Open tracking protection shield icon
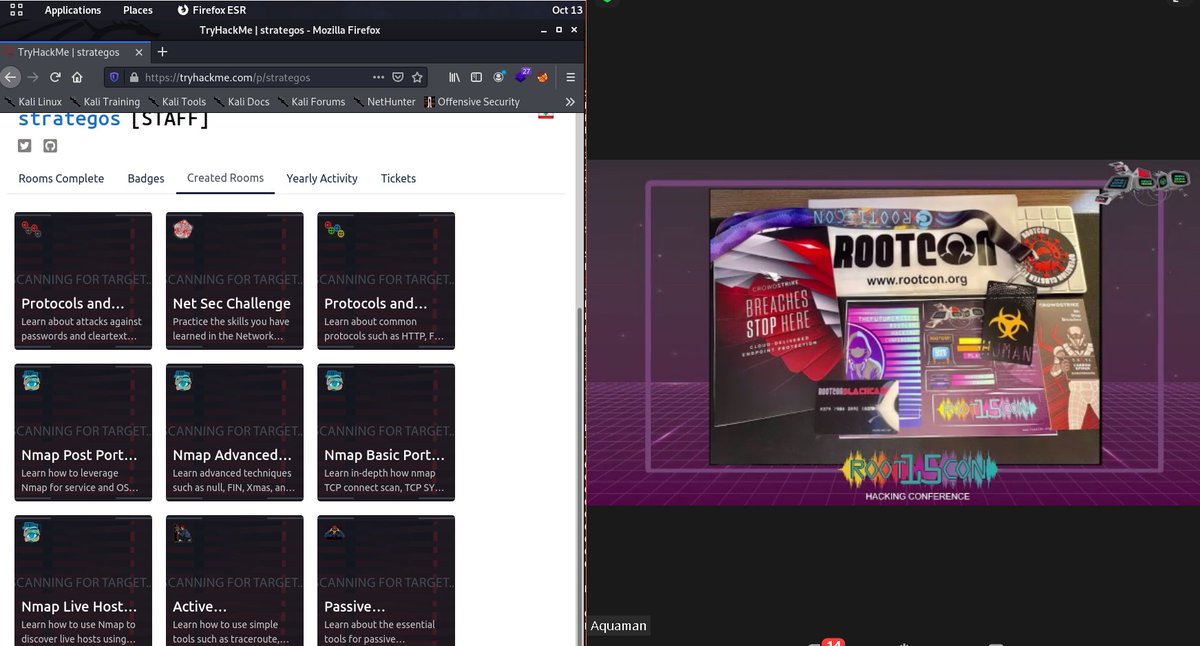 point(114,77)
